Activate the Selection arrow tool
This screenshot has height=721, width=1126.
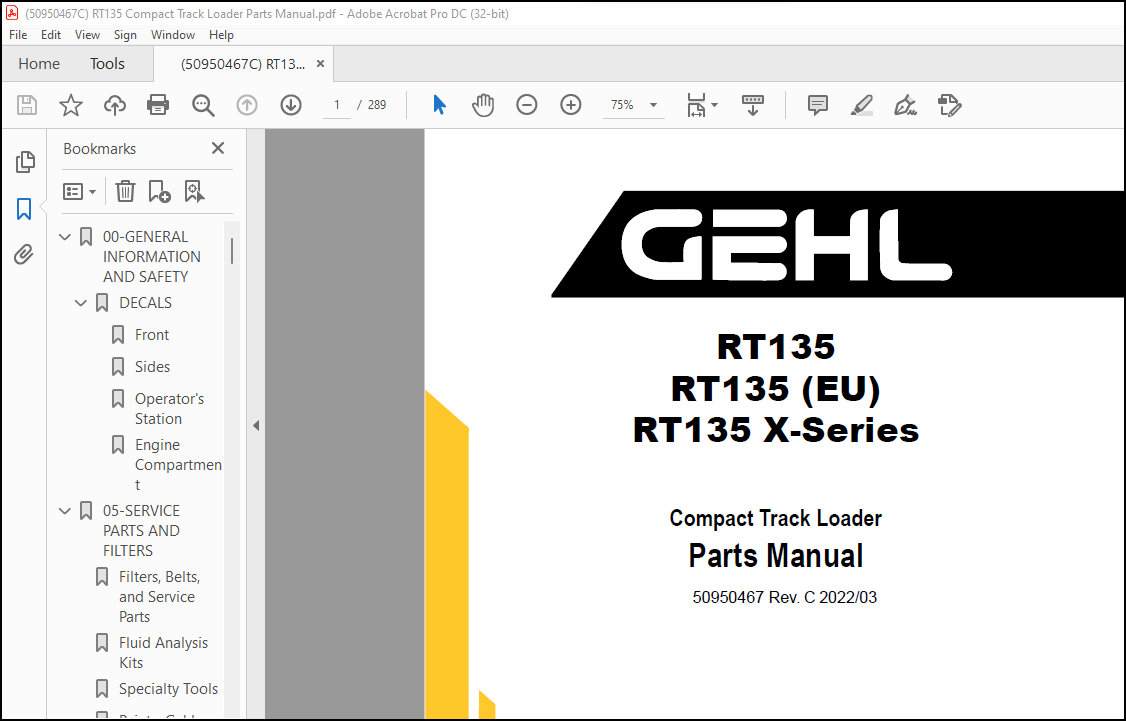tap(439, 106)
